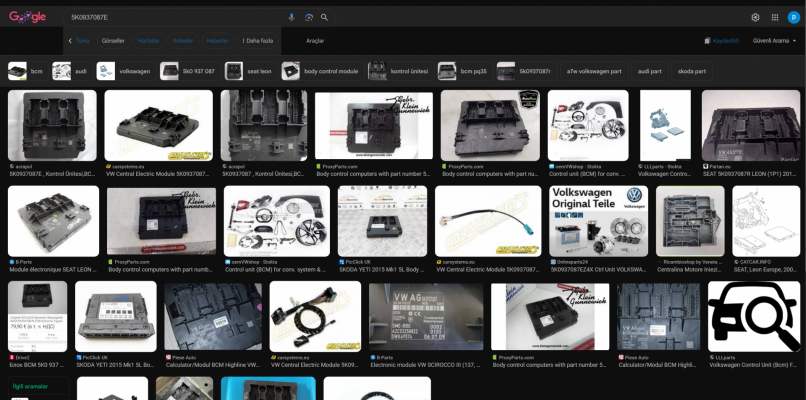Image resolution: width=806 pixels, height=400 pixels.
Task: Switch to the Videolar tab
Action: pos(183,41)
